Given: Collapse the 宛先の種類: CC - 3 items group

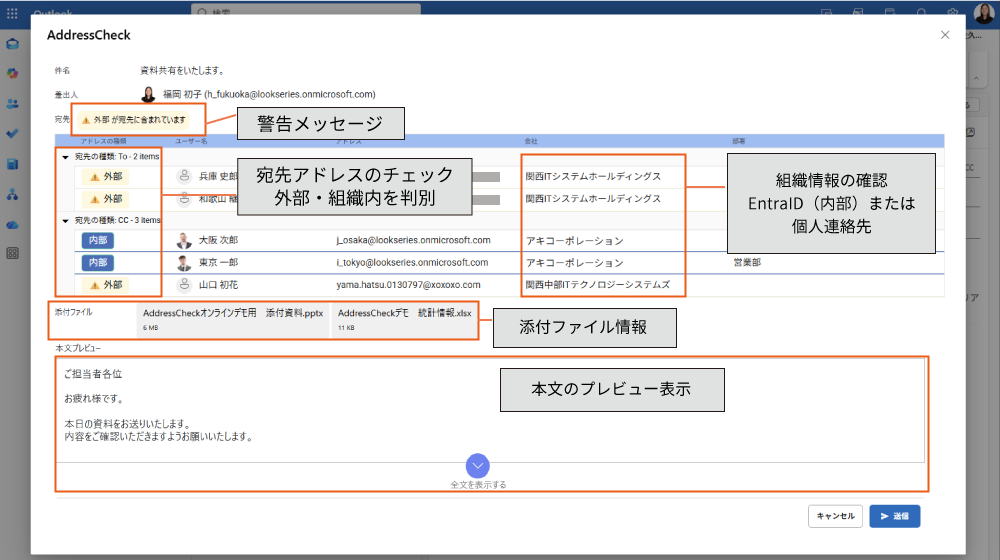Looking at the screenshot, I should click(66, 220).
